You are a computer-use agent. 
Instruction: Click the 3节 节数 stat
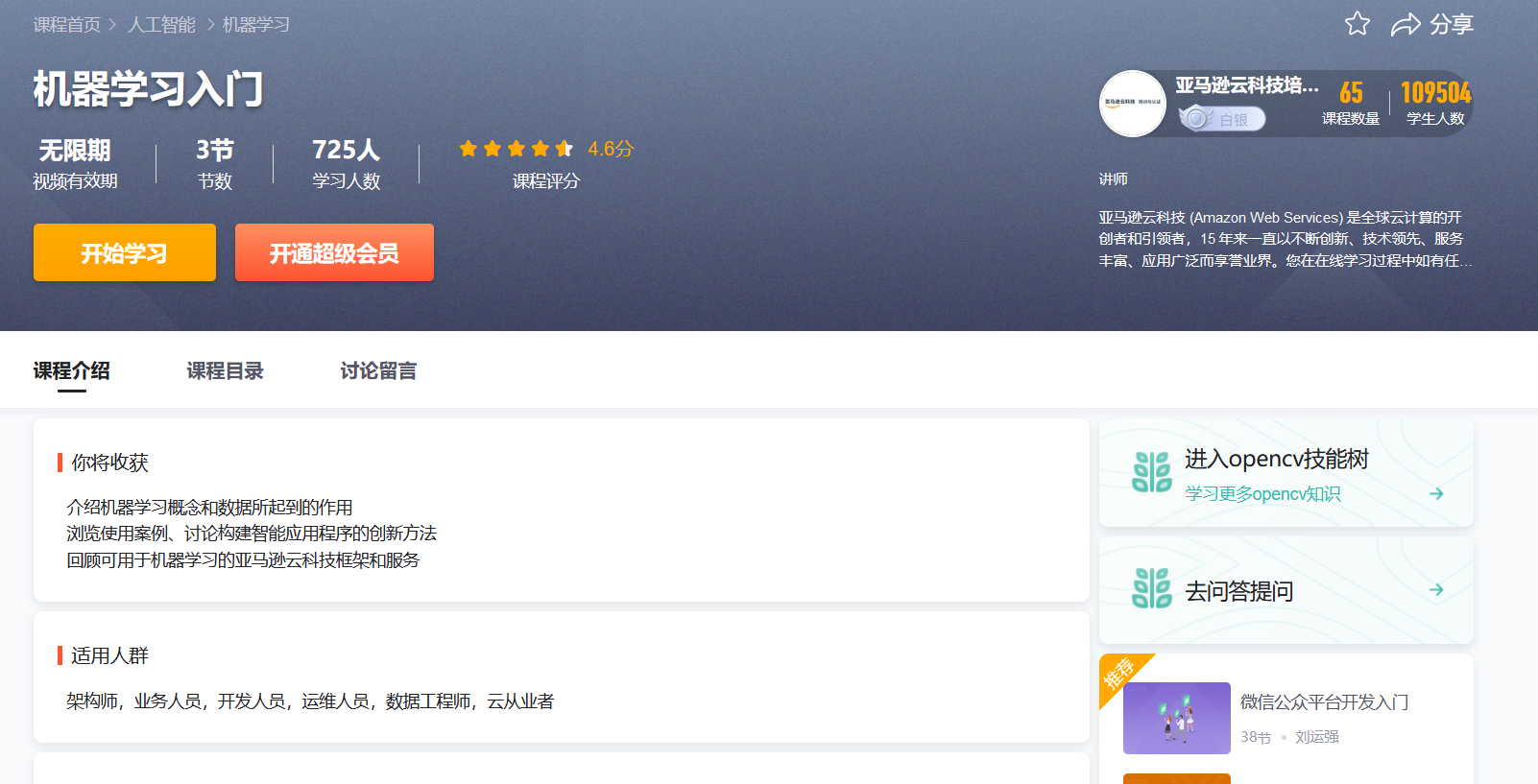tap(215, 163)
